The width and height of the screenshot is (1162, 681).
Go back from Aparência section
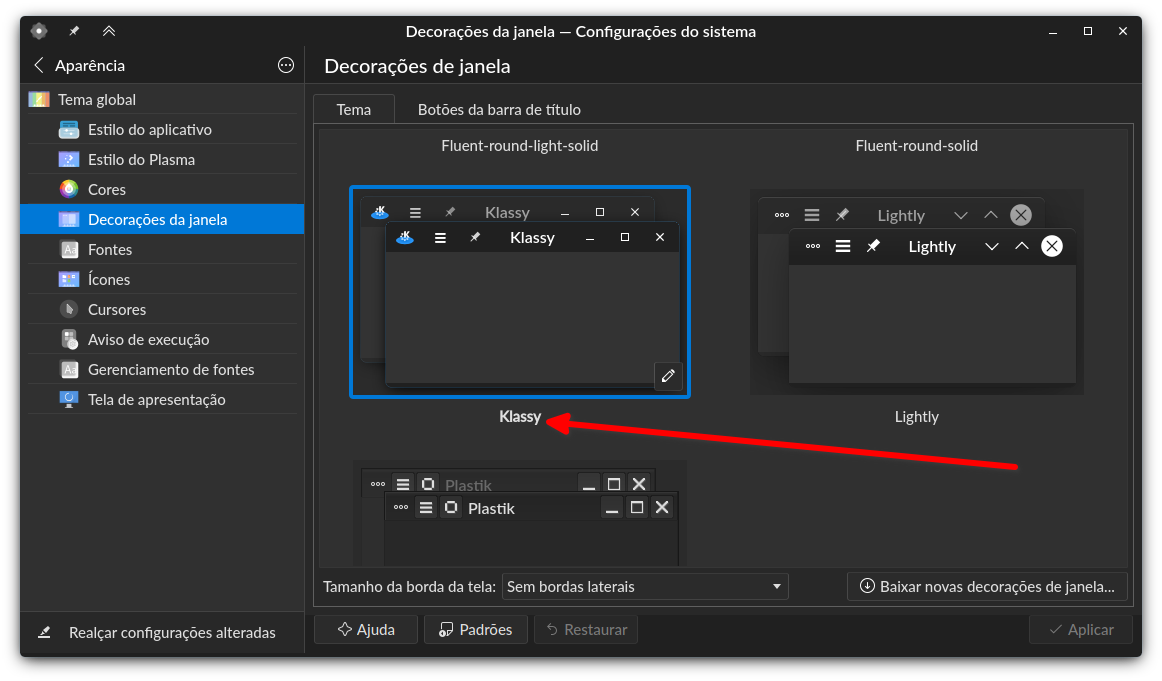tap(39, 65)
